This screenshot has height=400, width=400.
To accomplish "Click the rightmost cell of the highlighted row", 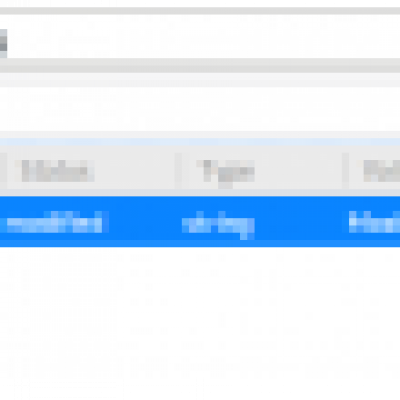I will (374, 222).
